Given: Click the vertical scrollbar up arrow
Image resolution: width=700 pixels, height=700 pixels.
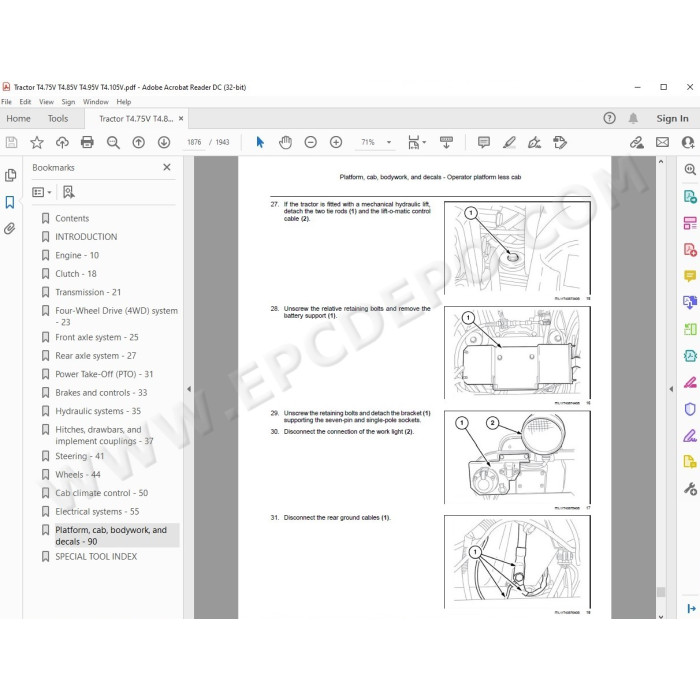Looking at the screenshot, I should [661, 162].
